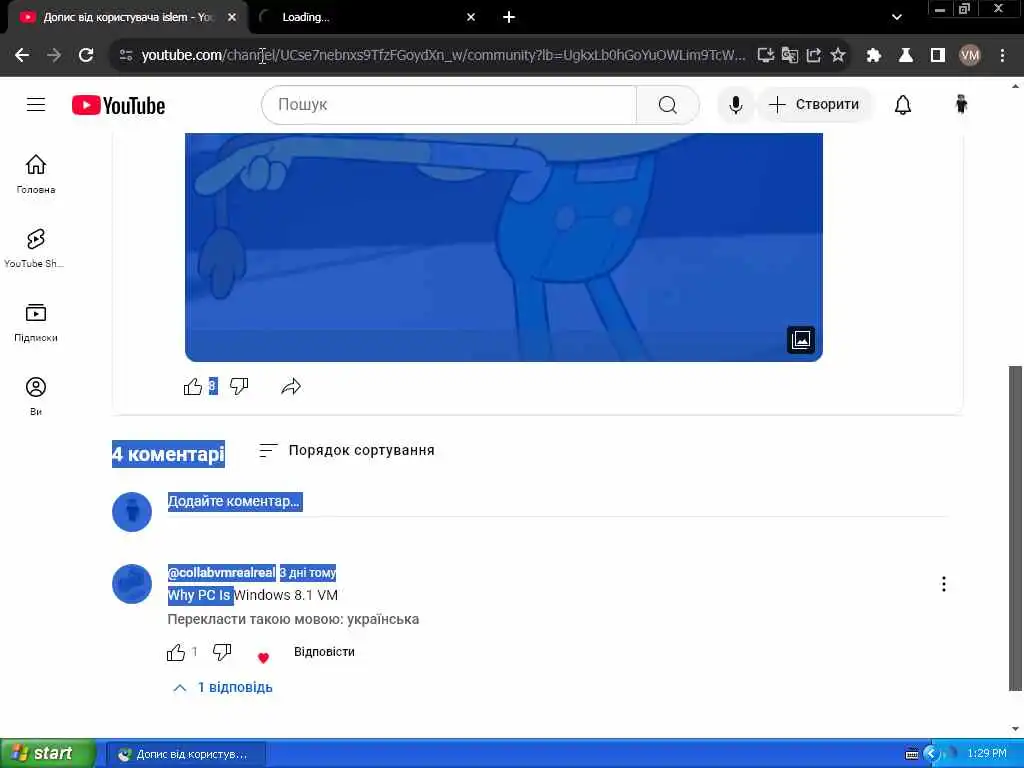1024x768 pixels.
Task: Click the keyboard icon in system tray
Action: [x=912, y=754]
